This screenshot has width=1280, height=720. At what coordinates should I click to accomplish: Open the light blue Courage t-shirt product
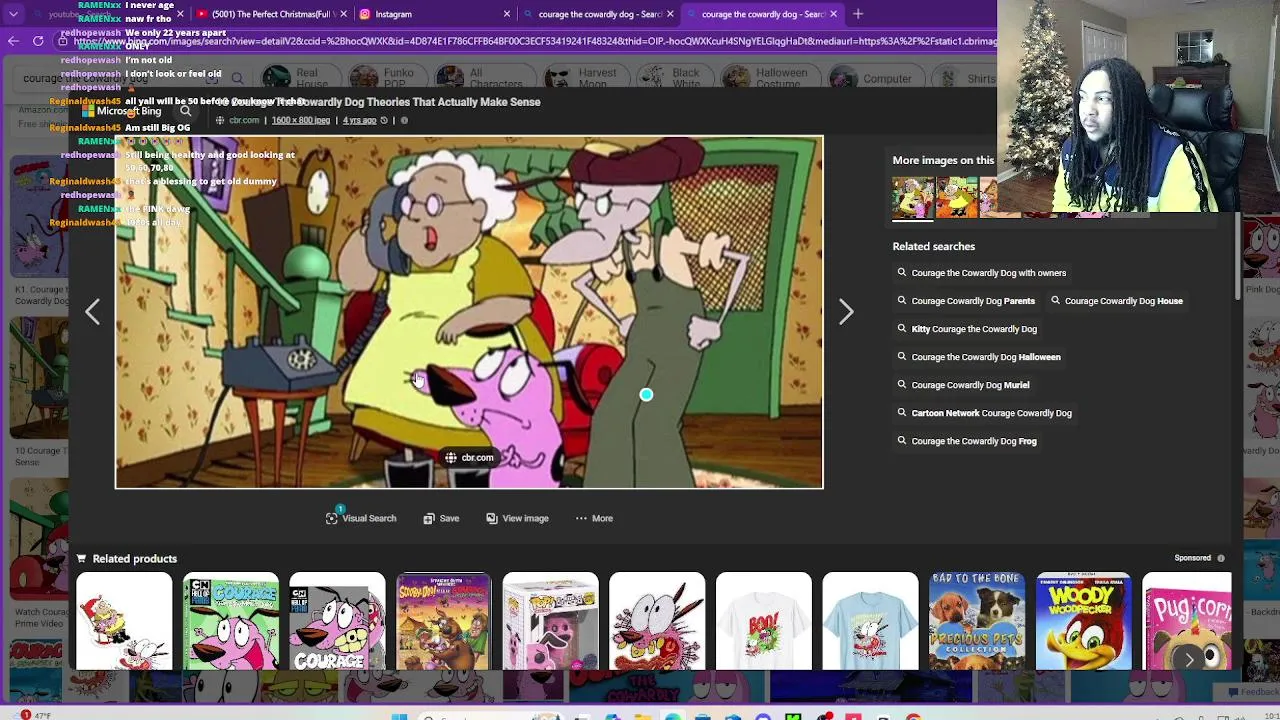point(870,621)
